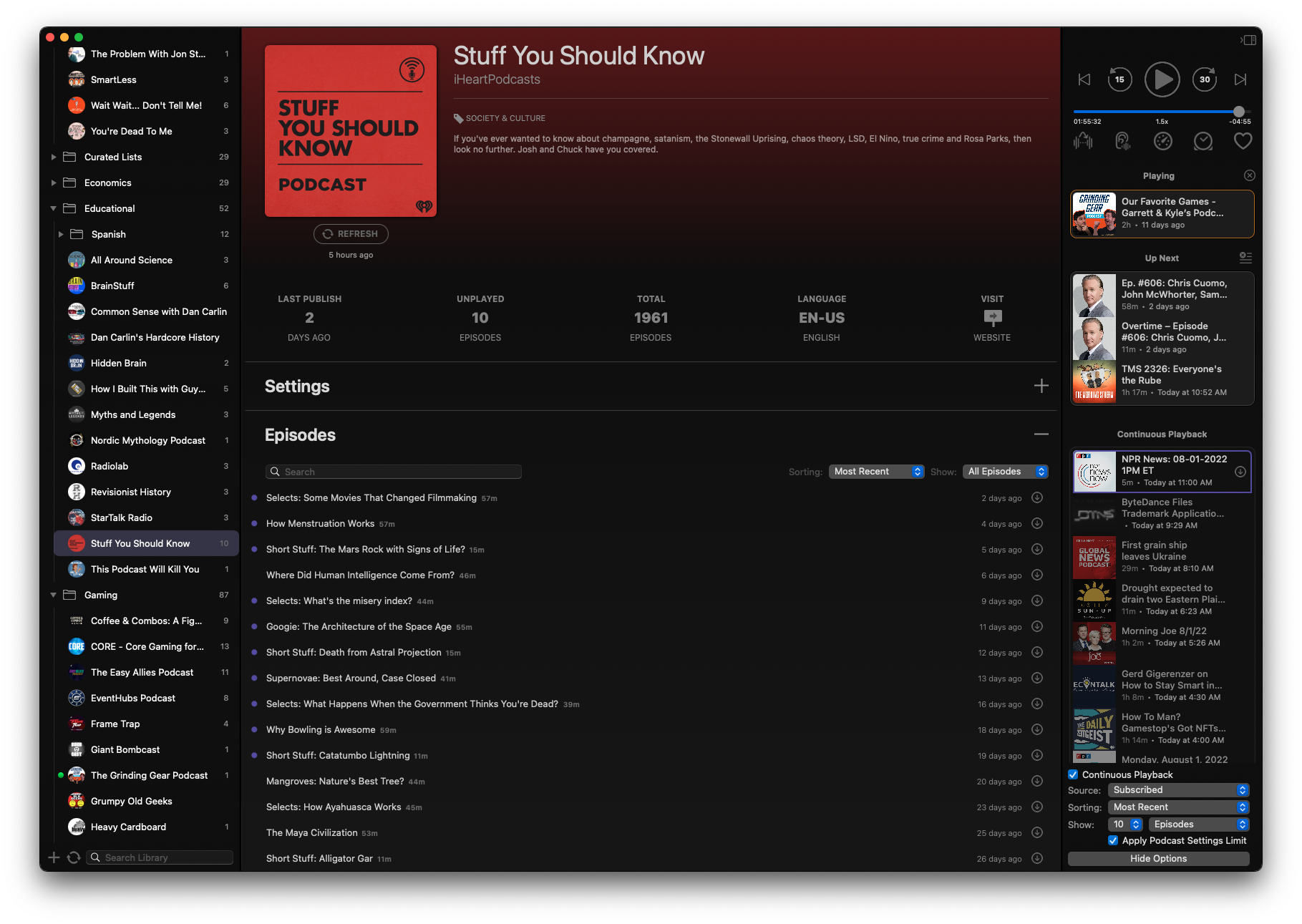Download The Maya Civilization episode
1302x924 pixels.
pyautogui.click(x=1037, y=832)
